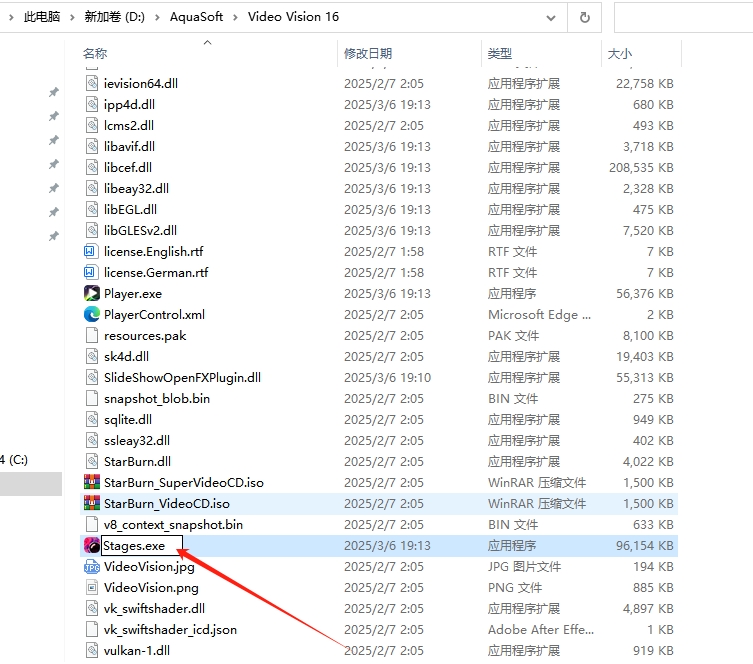
Task: Click the v8_context_snapshot.bin file icon
Action: (x=92, y=525)
